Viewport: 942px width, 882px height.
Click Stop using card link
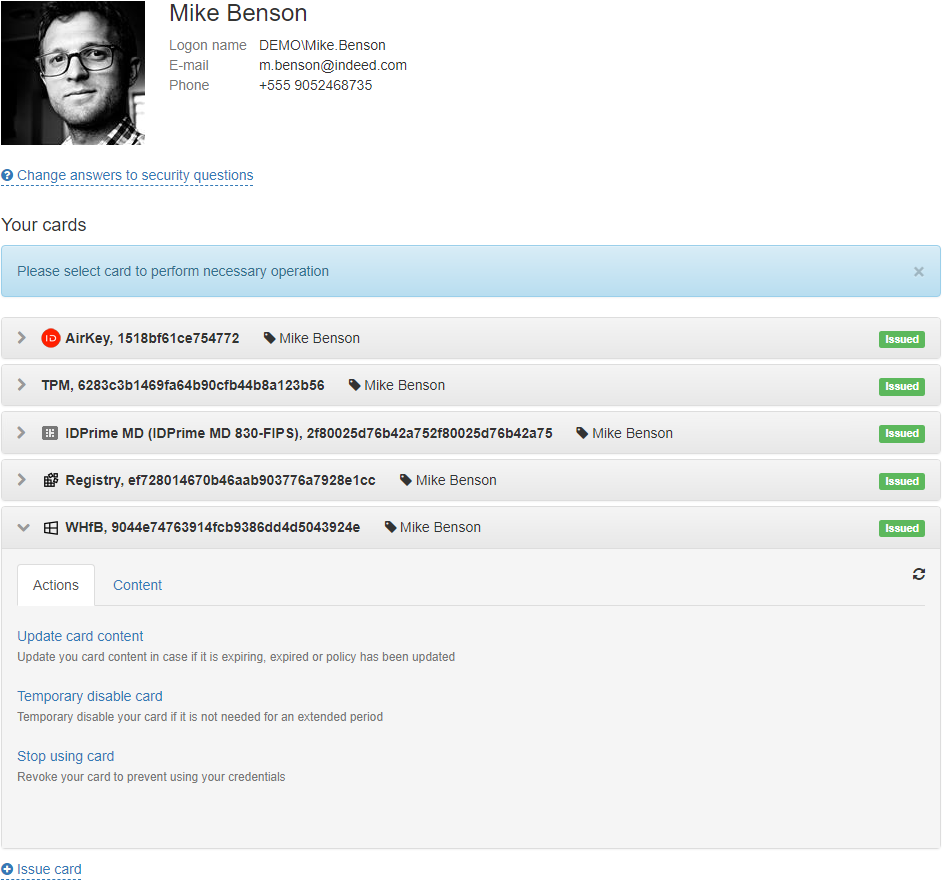point(66,757)
